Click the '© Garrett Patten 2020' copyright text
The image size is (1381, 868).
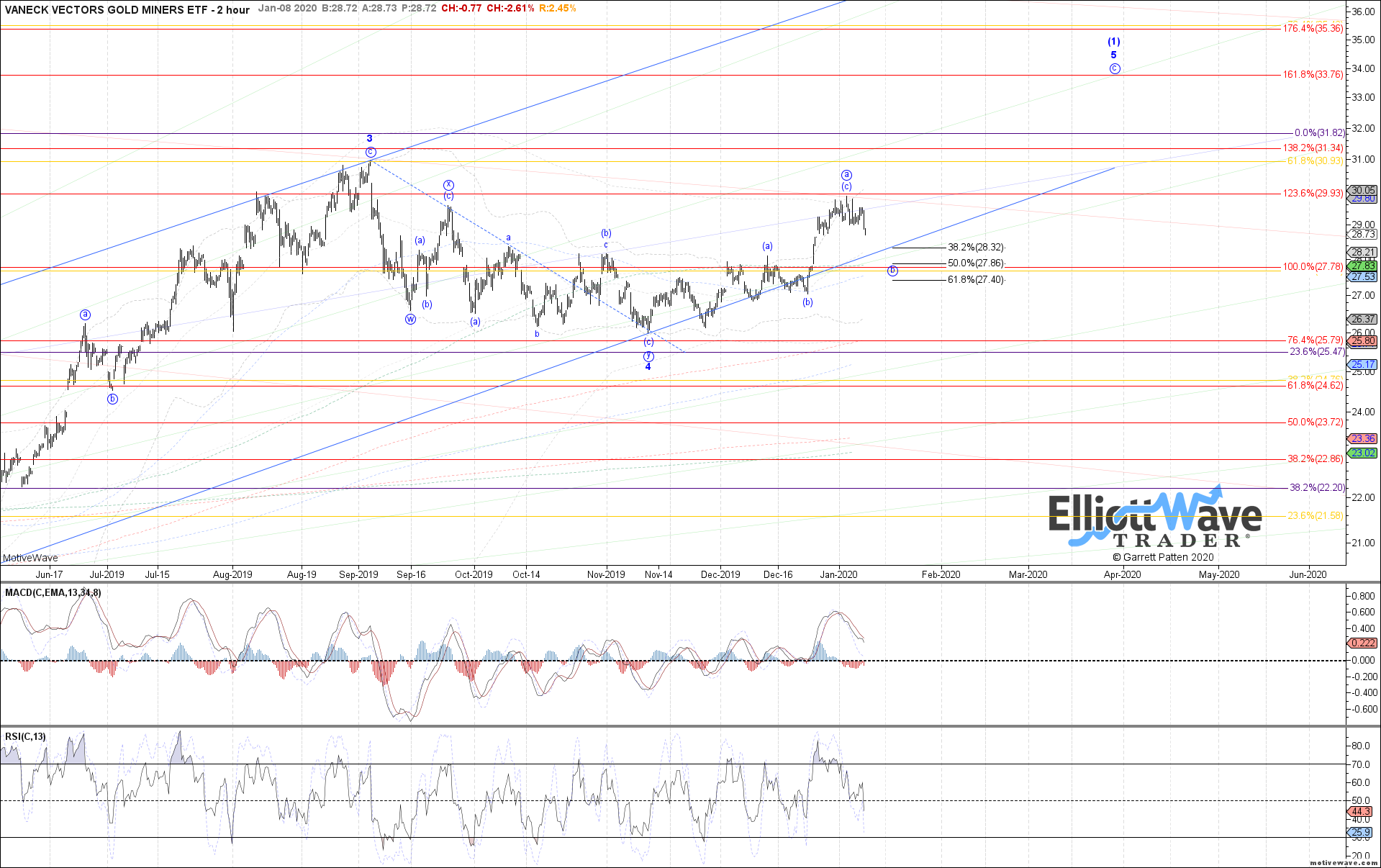pyautogui.click(x=1163, y=557)
